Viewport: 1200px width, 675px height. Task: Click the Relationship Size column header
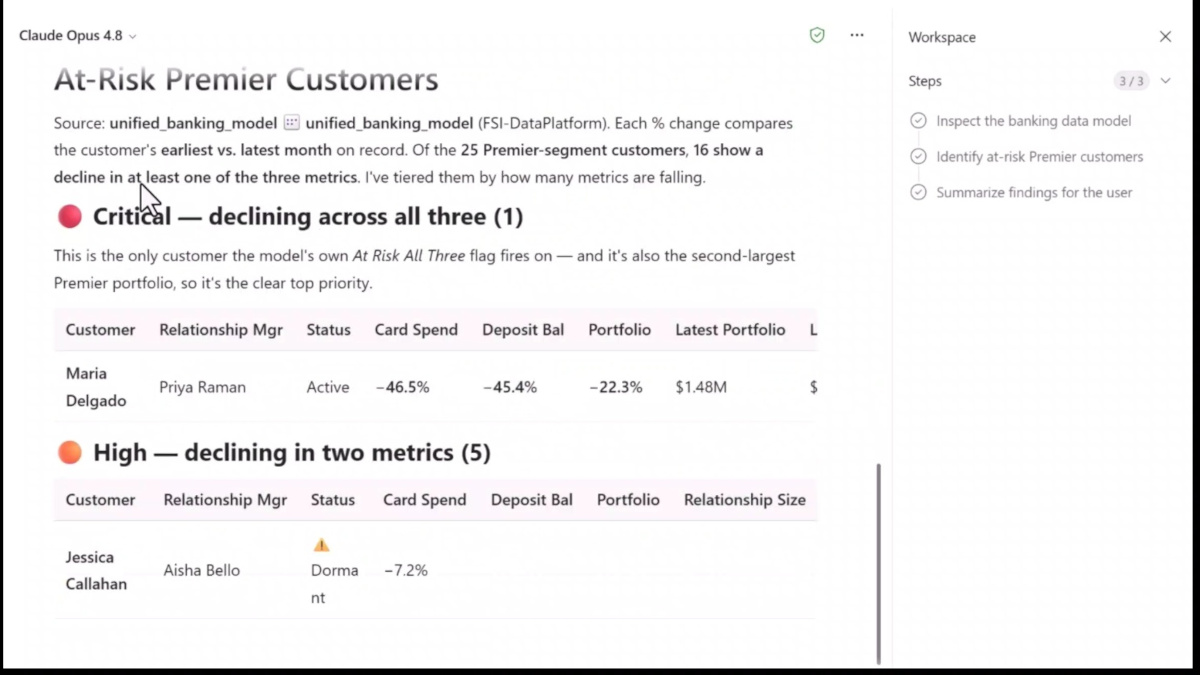pos(744,500)
